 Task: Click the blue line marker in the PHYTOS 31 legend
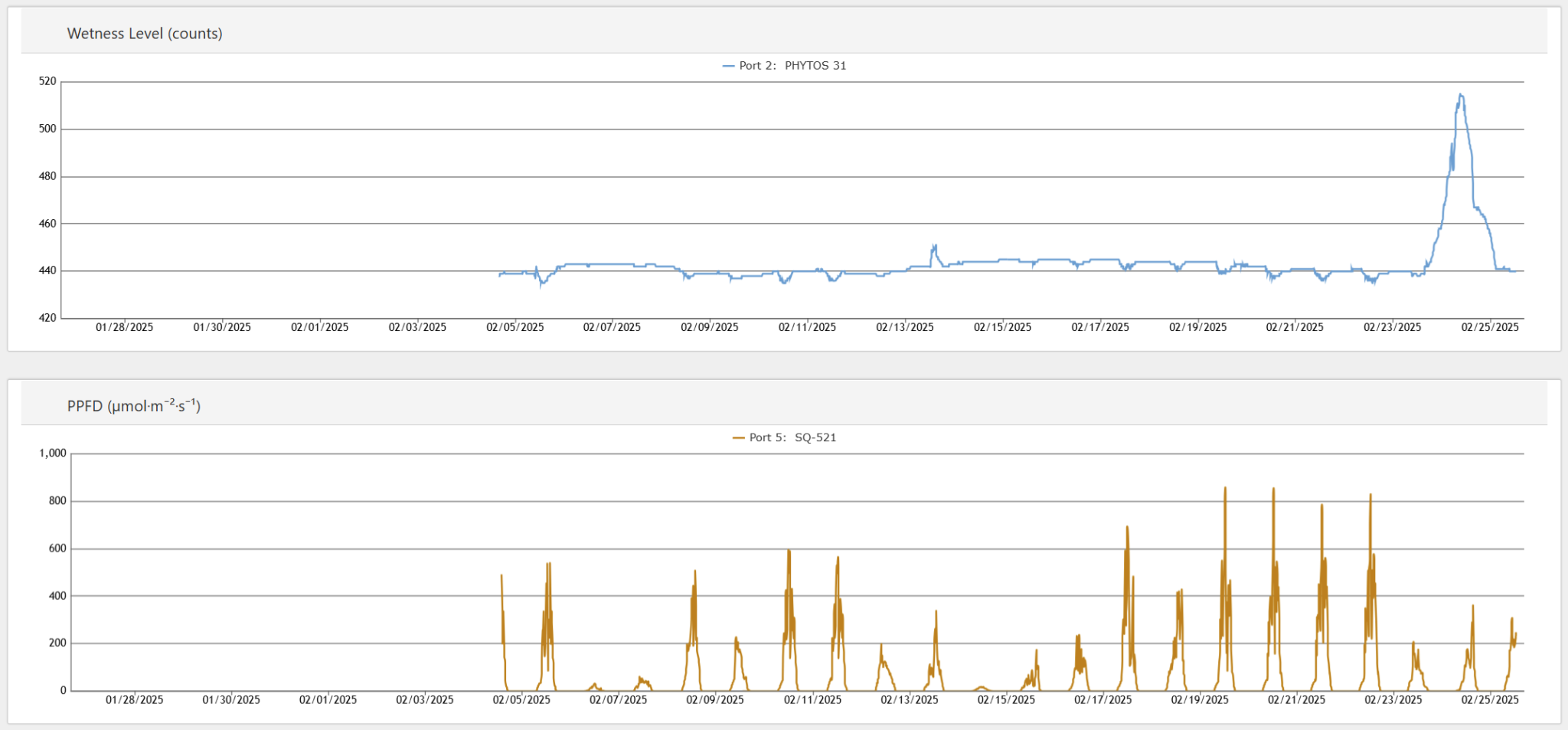coord(728,66)
